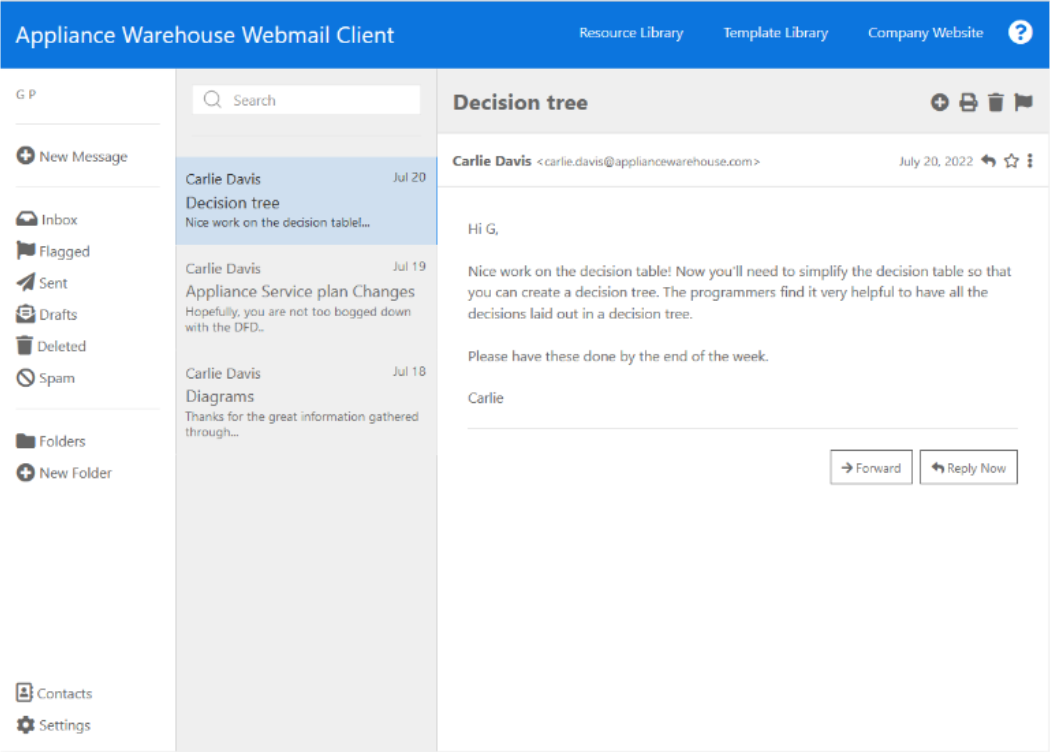Screen dimensions: 1050x752
Task: Open the Contacts label
Action: point(64,693)
